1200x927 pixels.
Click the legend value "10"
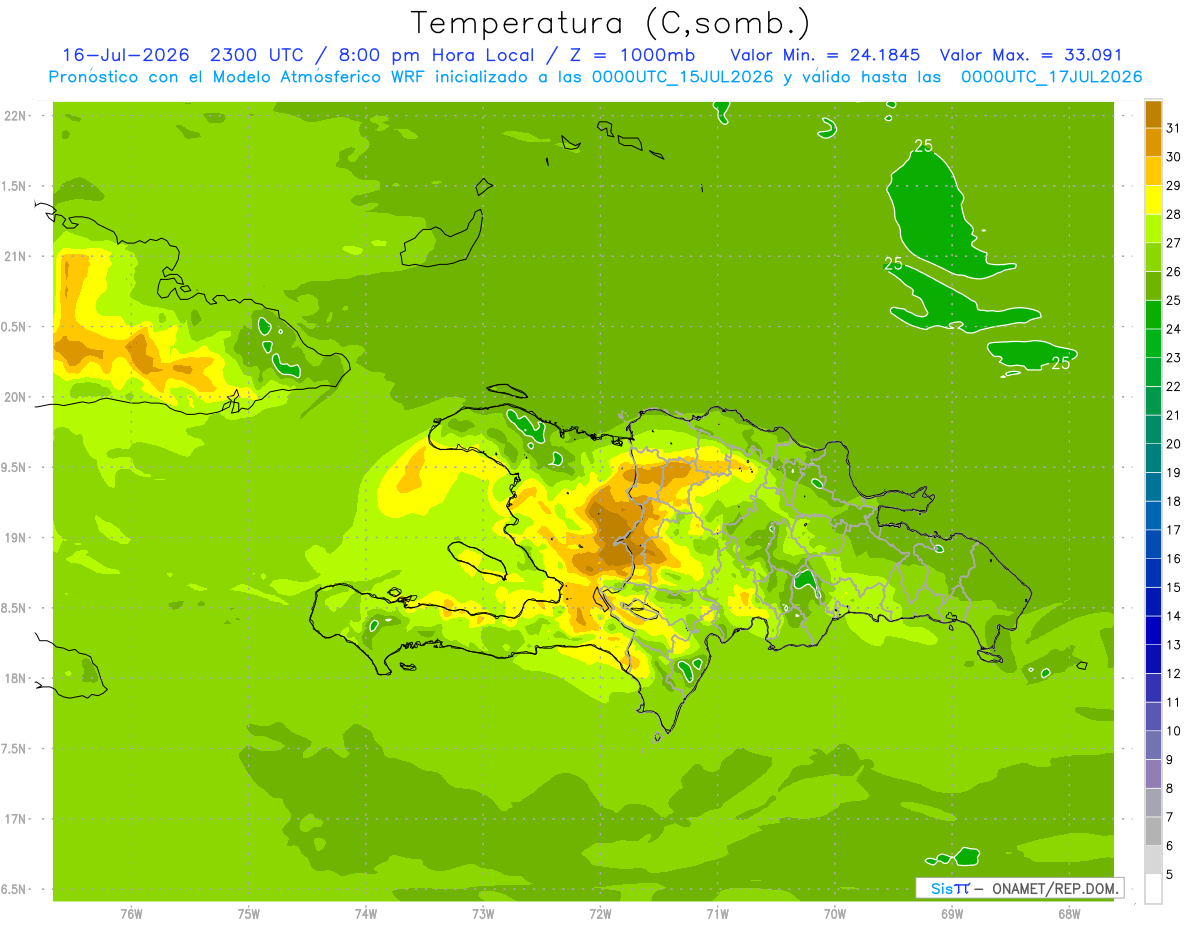(x=1174, y=731)
